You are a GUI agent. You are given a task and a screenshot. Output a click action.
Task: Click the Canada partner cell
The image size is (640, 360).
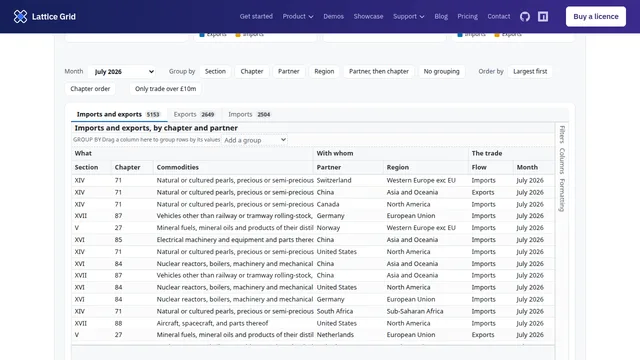(x=348, y=204)
